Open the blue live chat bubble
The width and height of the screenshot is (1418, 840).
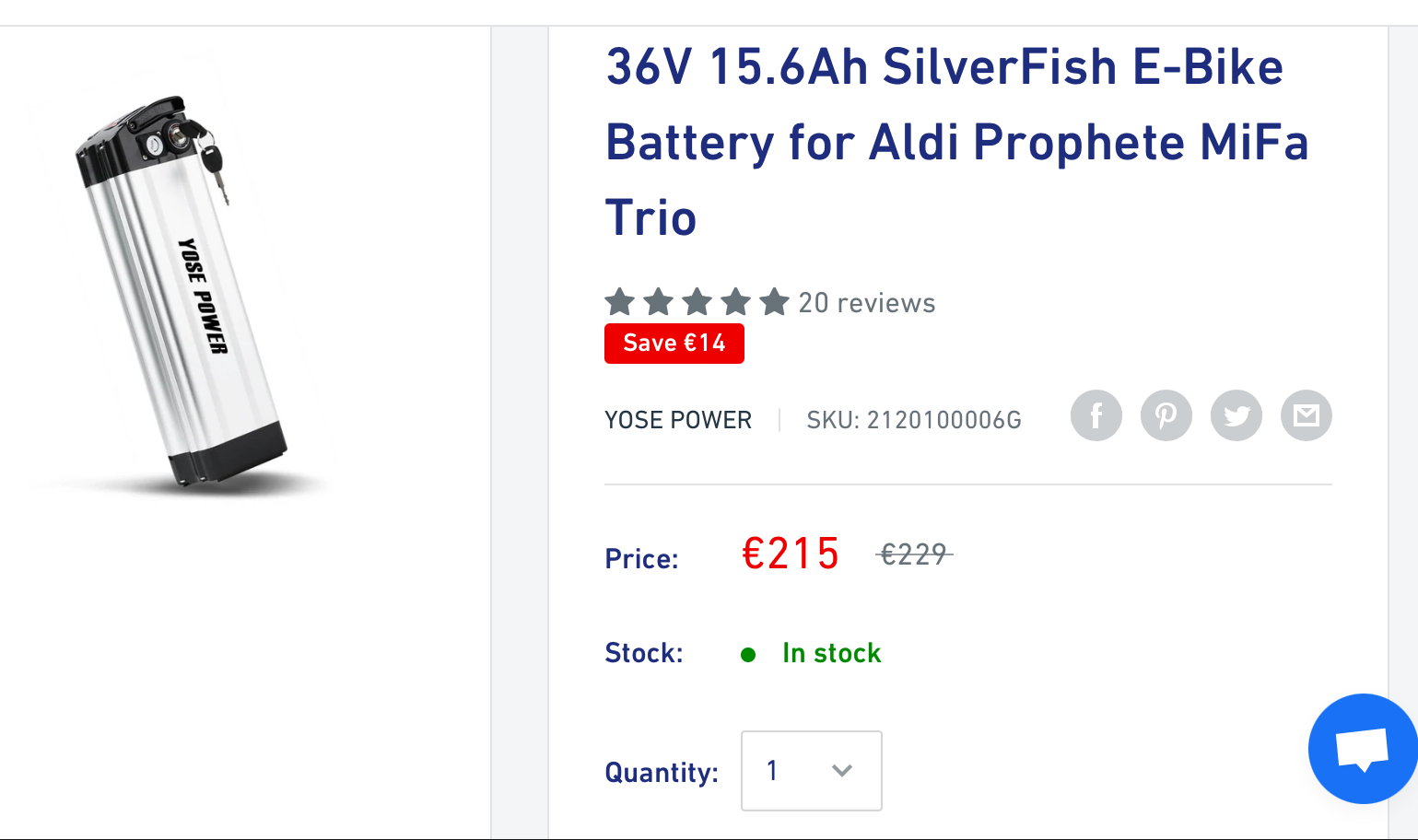(1363, 749)
